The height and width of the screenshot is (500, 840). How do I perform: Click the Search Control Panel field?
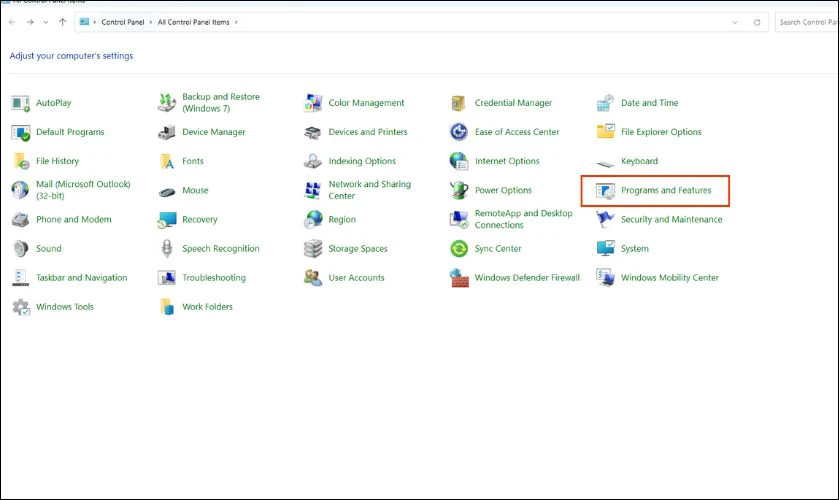805,22
